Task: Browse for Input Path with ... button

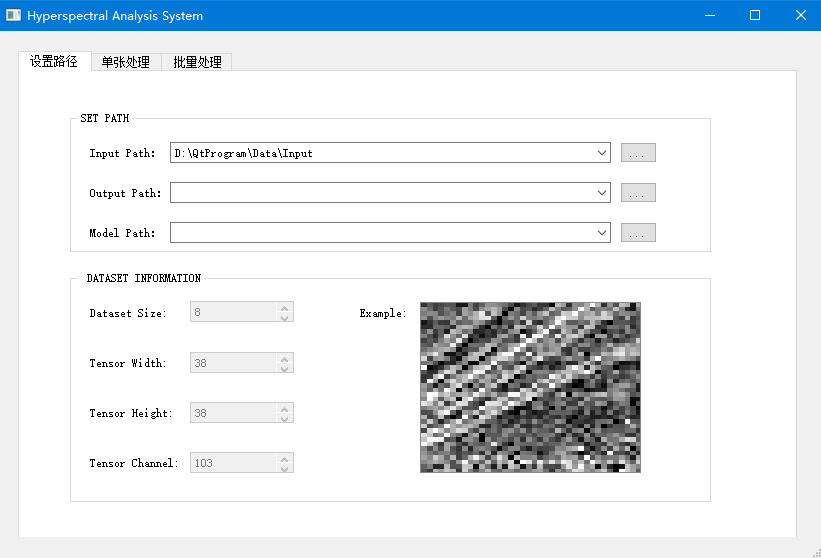Action: tap(638, 153)
